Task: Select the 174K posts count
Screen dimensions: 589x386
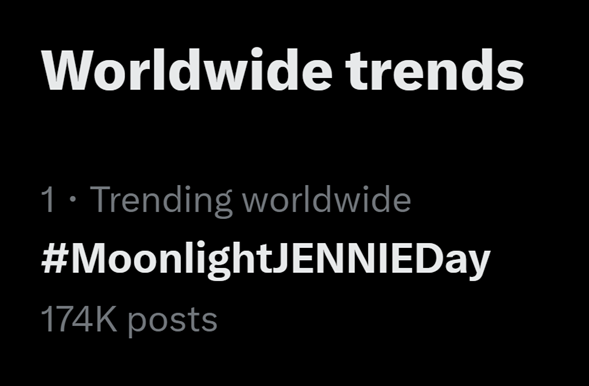Action: [129, 320]
